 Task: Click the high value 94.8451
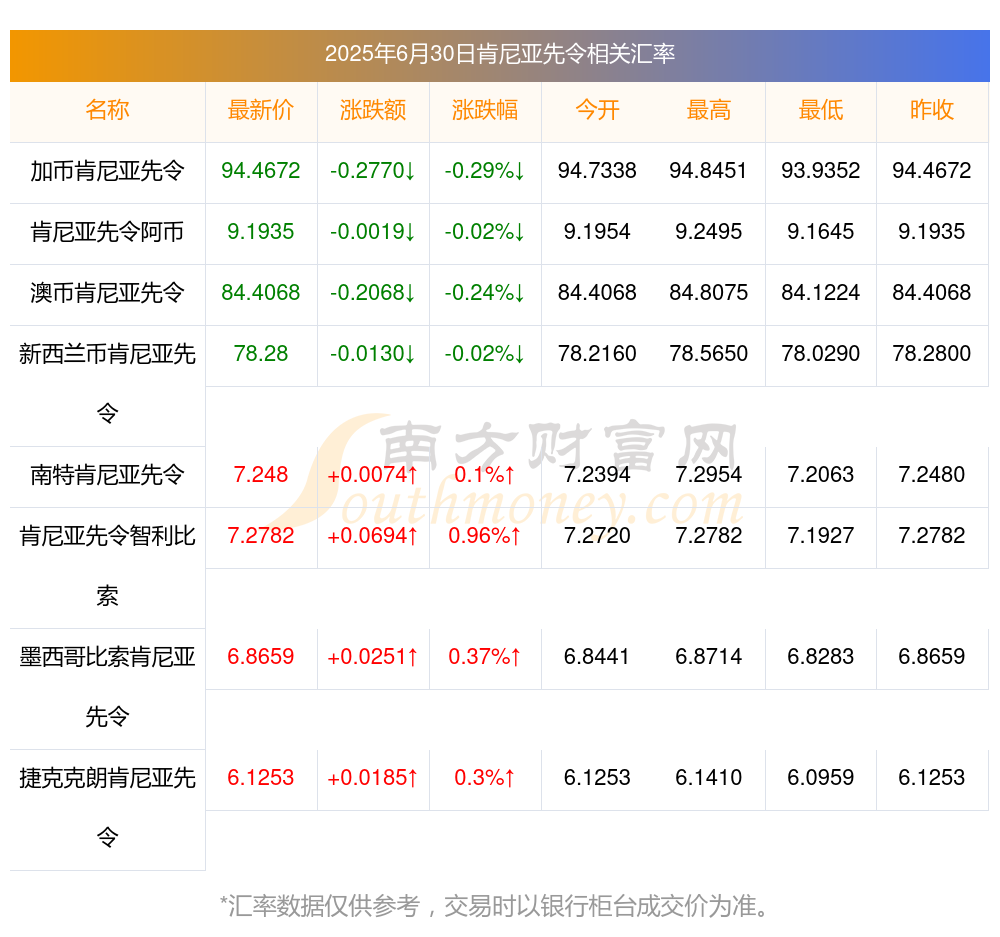pos(709,171)
